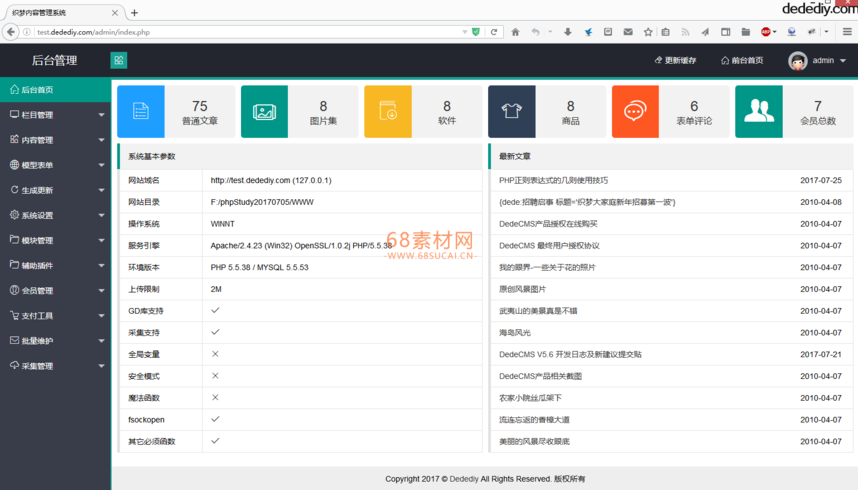Click the clipboard toolbar icon
Screen dimensions: 858x490
click(x=665, y=32)
